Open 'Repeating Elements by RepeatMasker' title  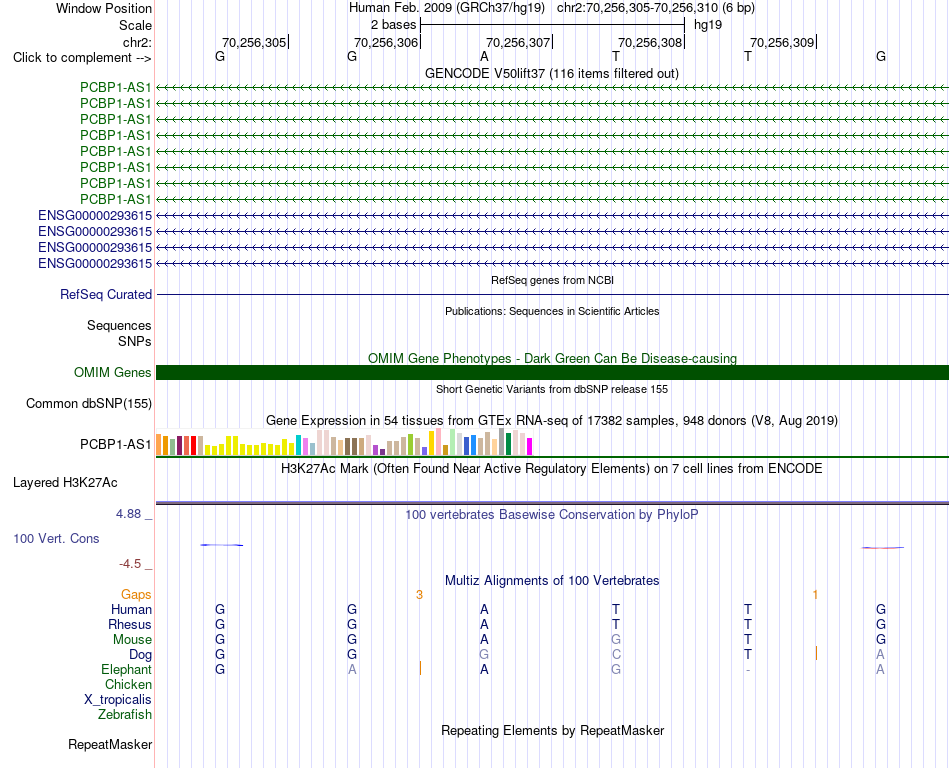tap(552, 730)
